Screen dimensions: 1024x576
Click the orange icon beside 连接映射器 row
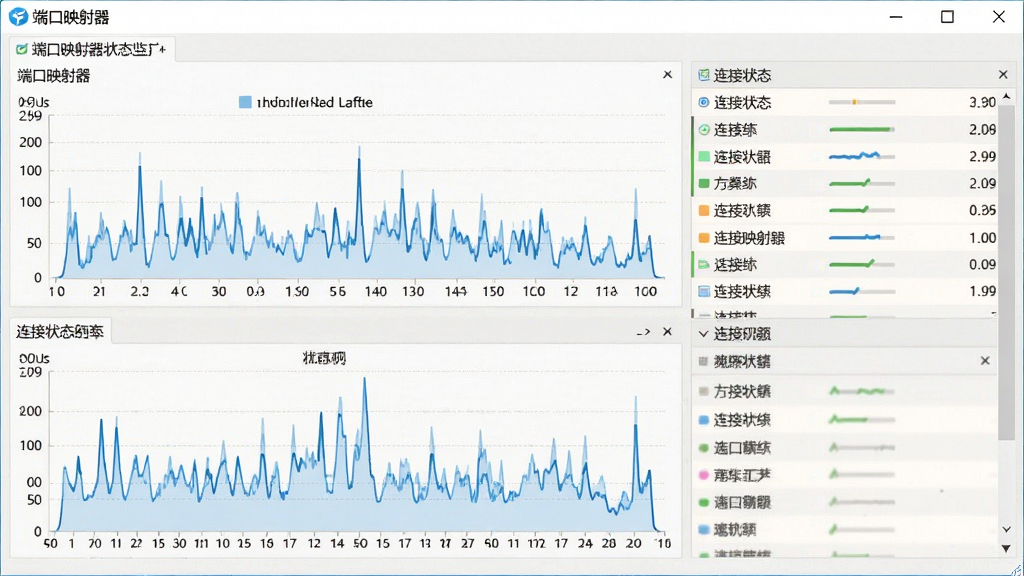tap(703, 238)
